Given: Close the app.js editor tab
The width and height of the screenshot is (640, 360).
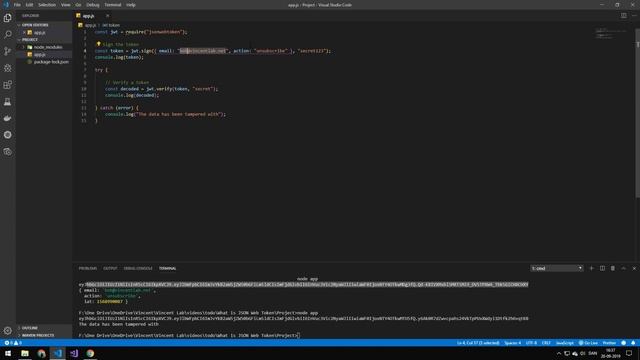Looking at the screenshot, I should point(107,16).
